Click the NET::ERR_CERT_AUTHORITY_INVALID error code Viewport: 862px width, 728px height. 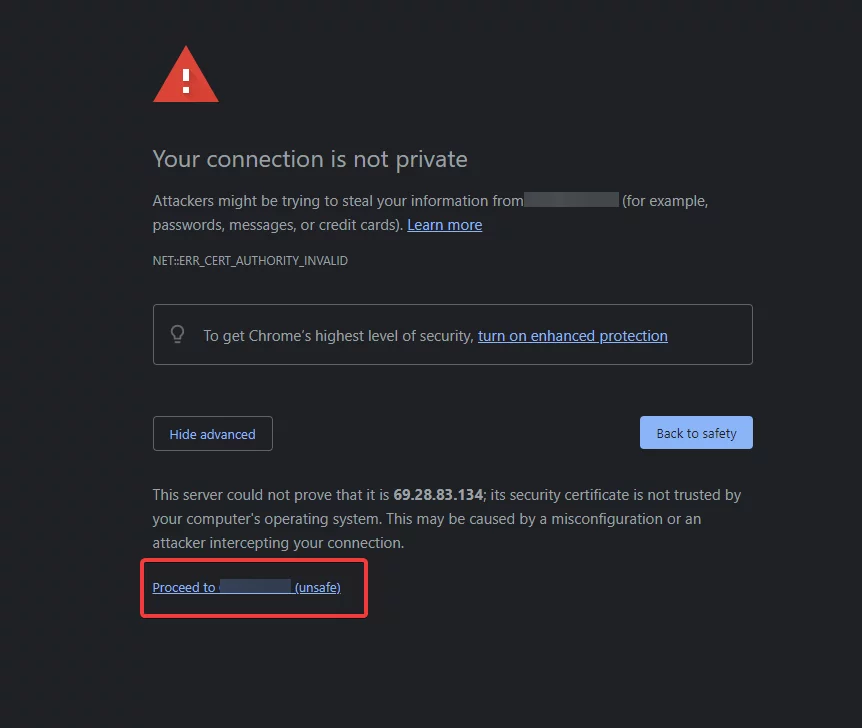(250, 261)
